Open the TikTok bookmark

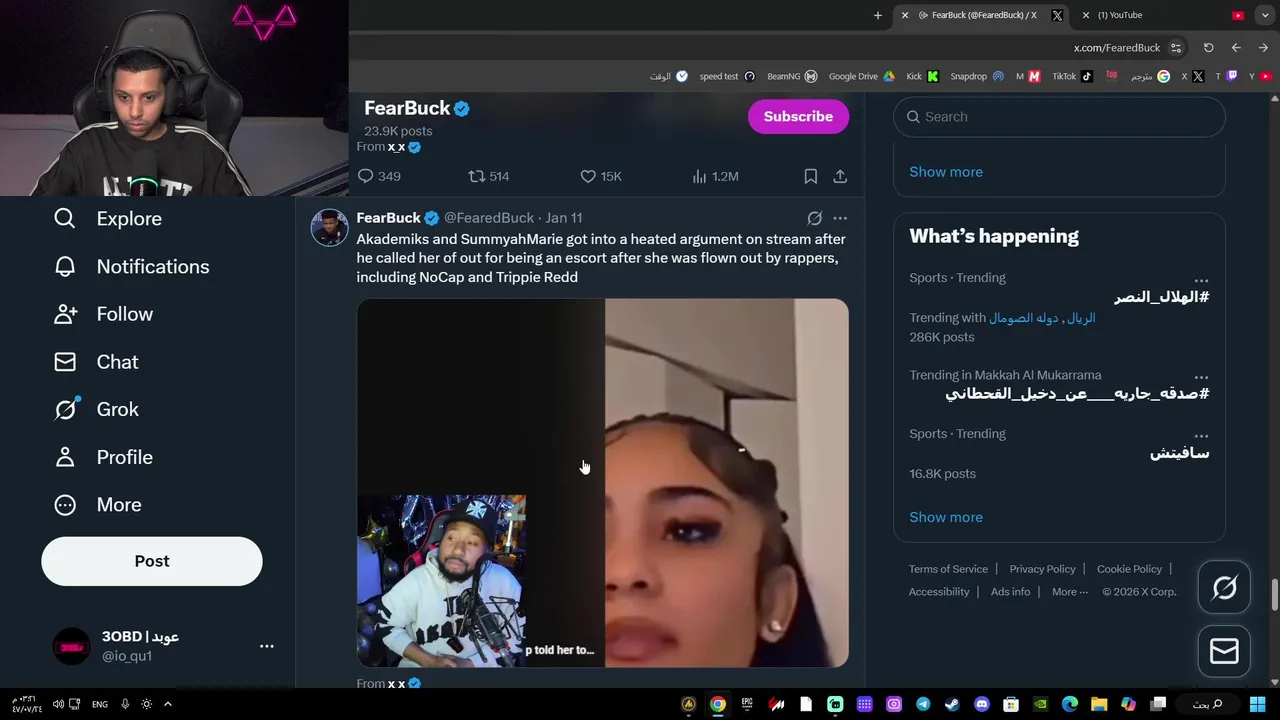tap(1072, 76)
